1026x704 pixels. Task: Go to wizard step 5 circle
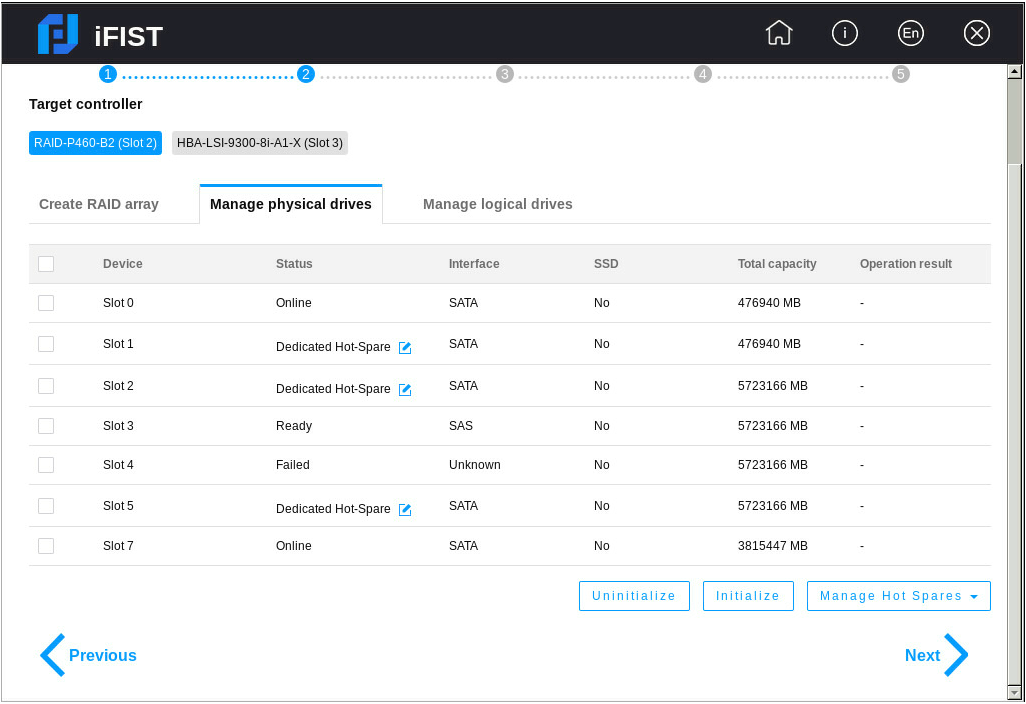(901, 74)
